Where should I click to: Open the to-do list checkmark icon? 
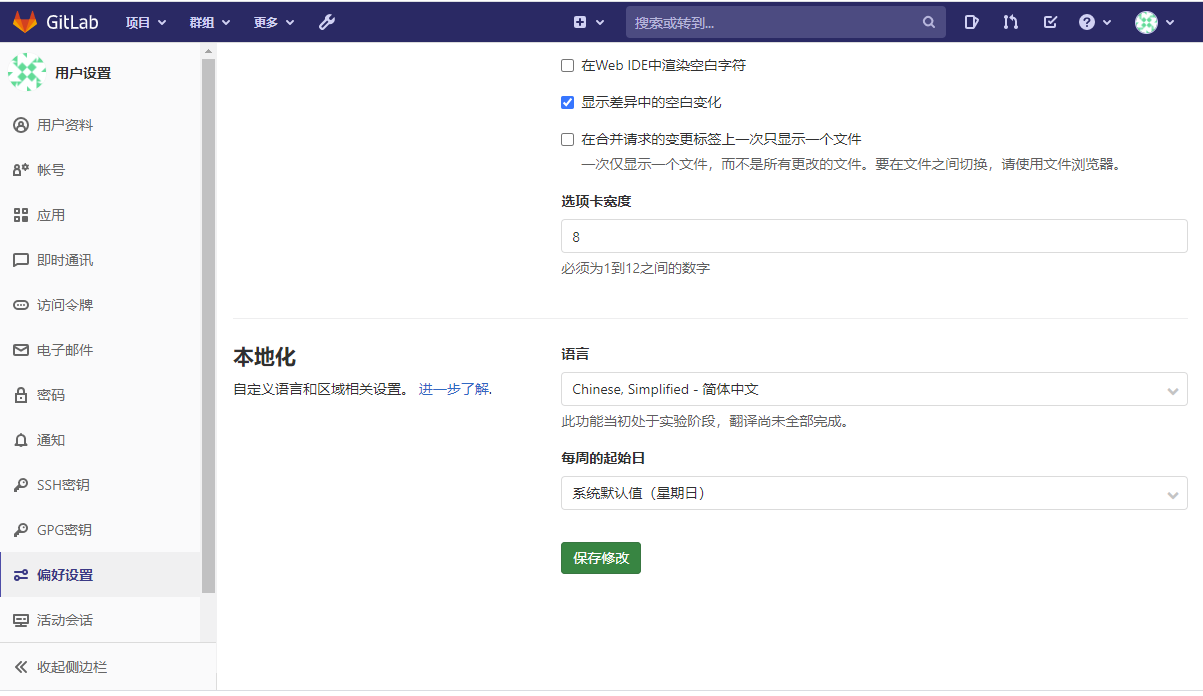tap(1050, 22)
